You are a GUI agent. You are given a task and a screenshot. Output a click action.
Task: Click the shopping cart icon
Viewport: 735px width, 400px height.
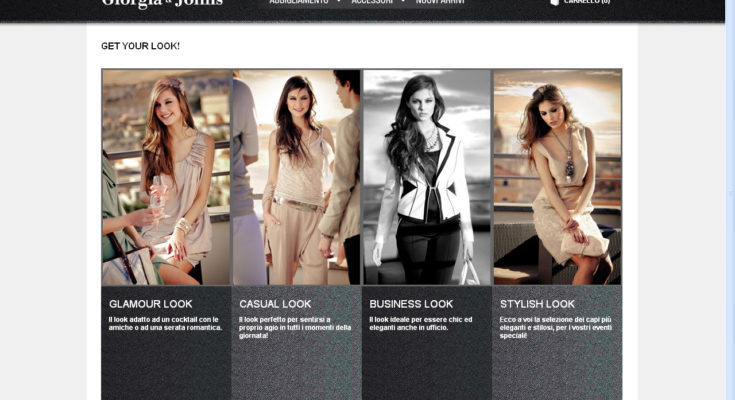coord(555,3)
